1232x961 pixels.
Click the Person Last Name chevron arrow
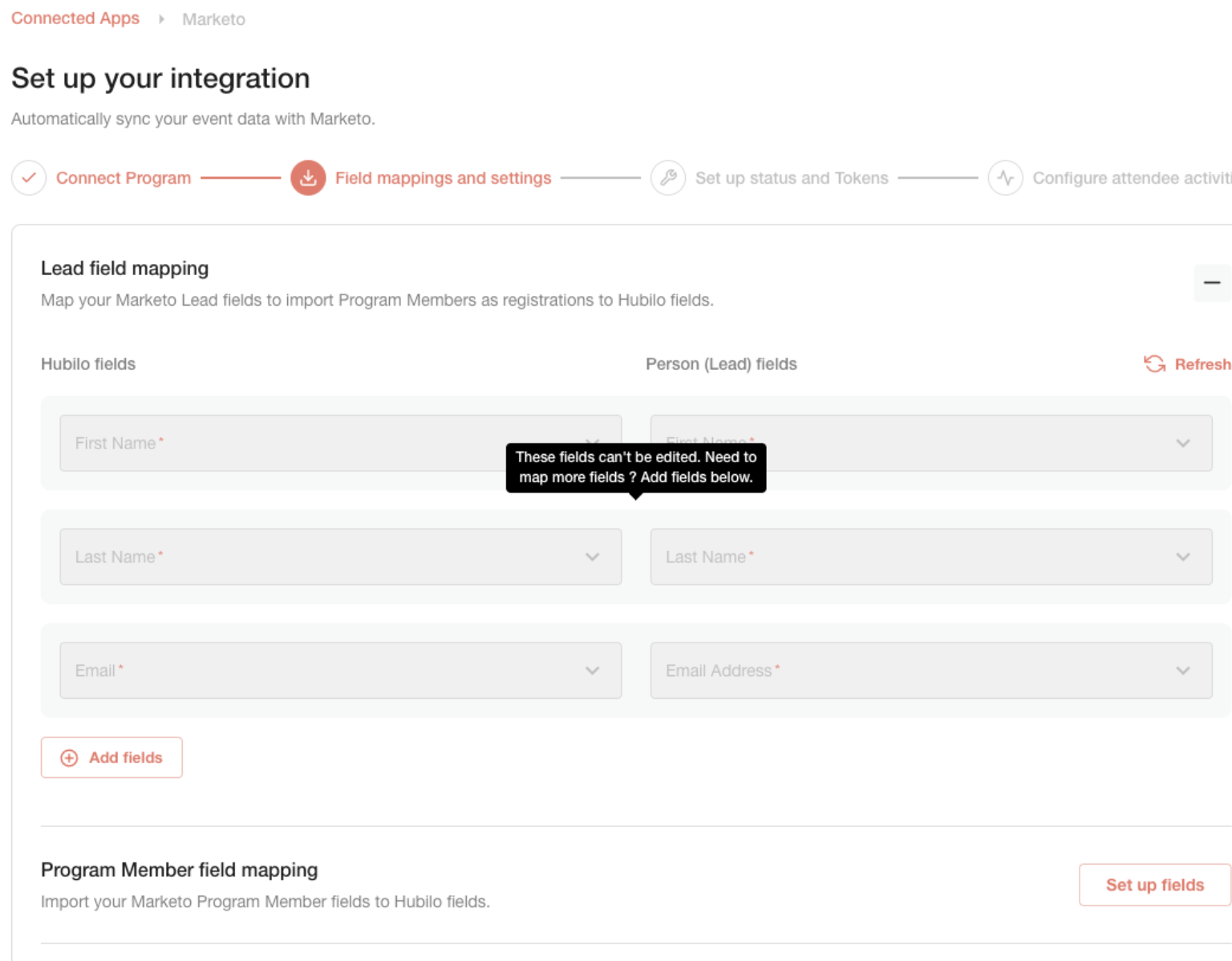[x=1183, y=557]
